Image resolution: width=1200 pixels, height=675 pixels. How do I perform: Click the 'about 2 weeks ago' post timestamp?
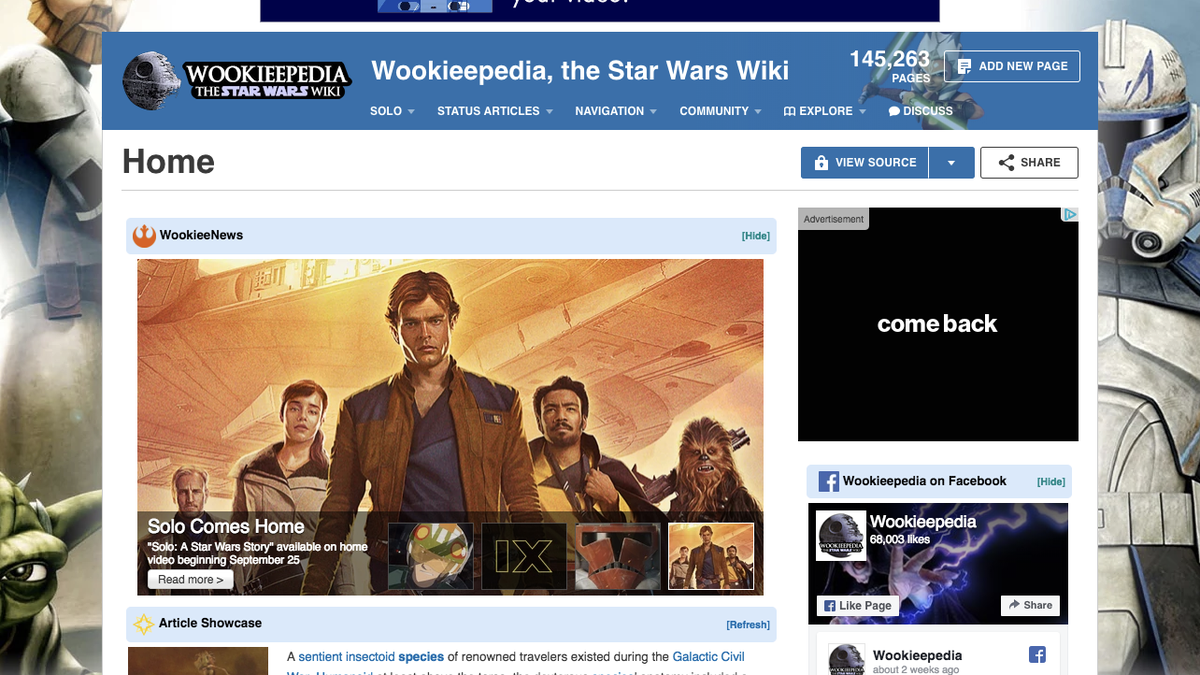(x=916, y=670)
